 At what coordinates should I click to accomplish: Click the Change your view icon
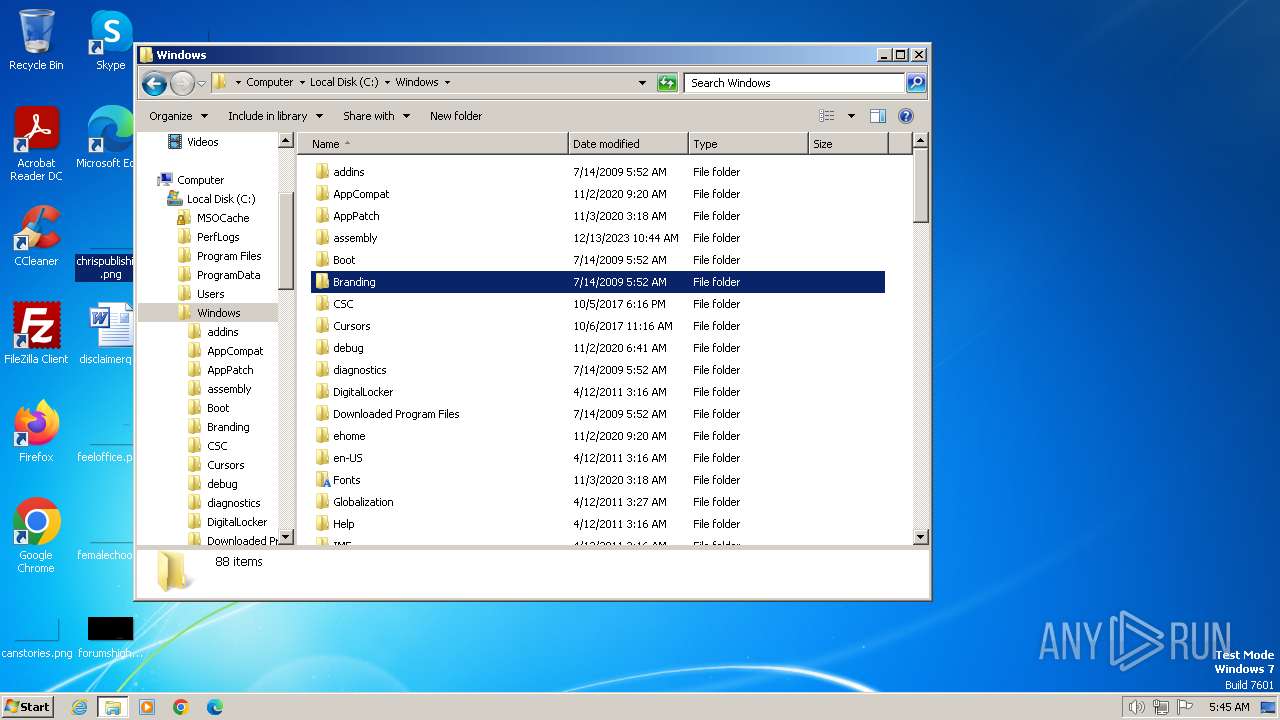point(827,116)
